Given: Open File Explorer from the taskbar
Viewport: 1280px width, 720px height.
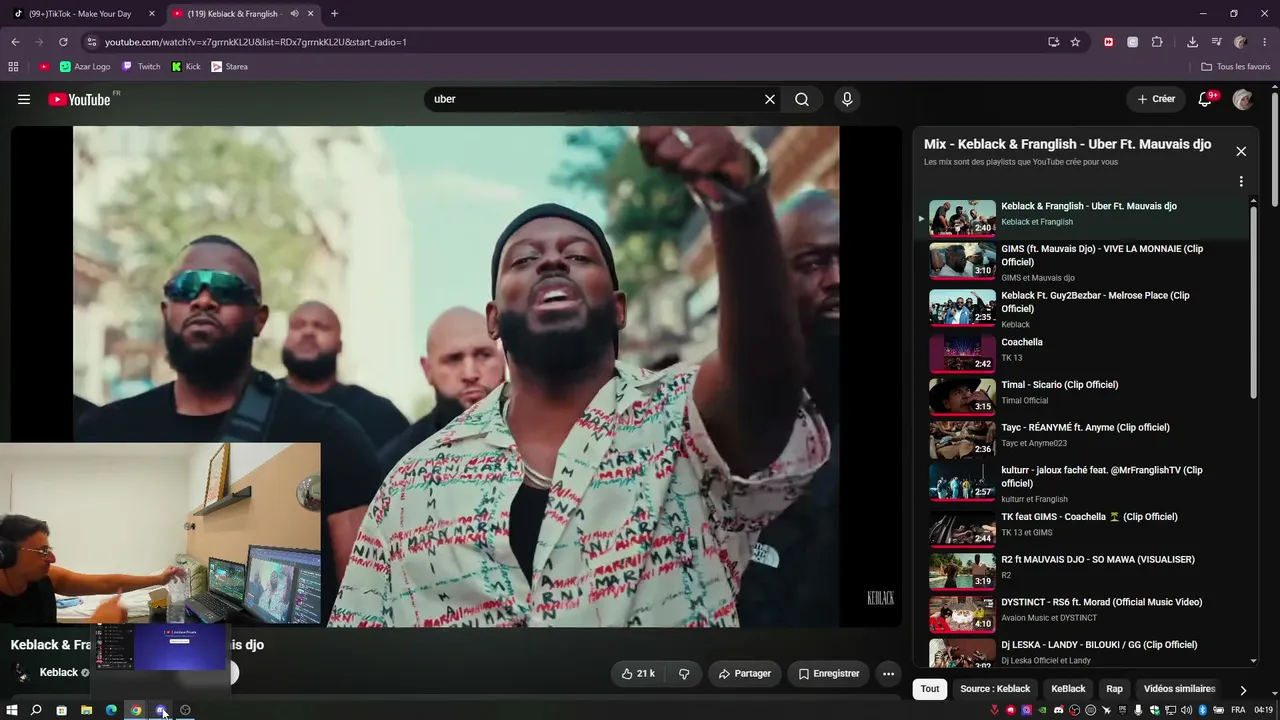Looking at the screenshot, I should tap(86, 710).
